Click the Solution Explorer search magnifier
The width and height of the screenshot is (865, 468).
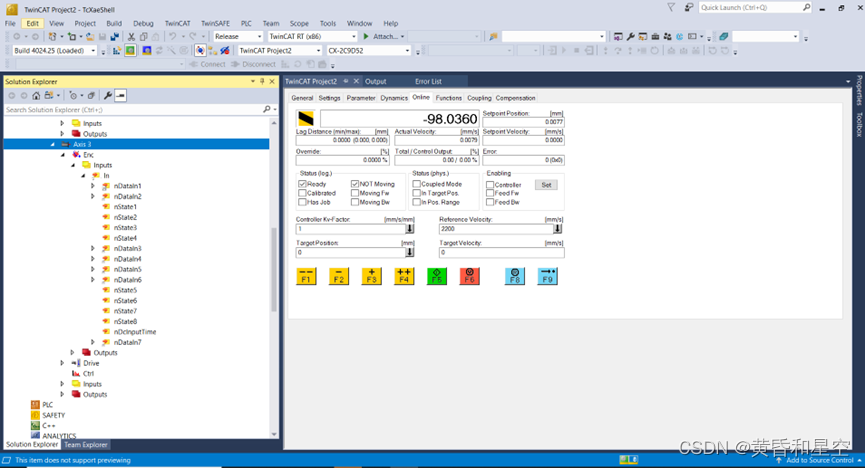[267, 109]
